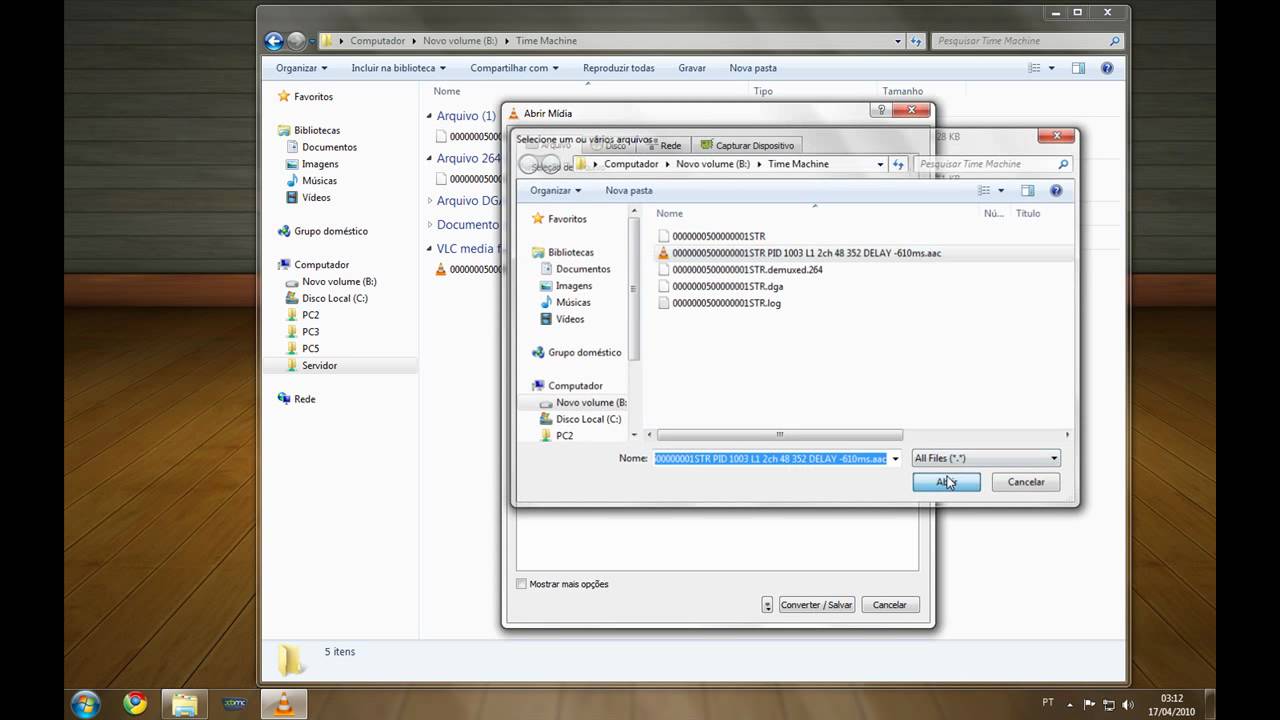
Task: Select the extensionless file 0000000500000001STR in dialog
Action: [x=719, y=236]
